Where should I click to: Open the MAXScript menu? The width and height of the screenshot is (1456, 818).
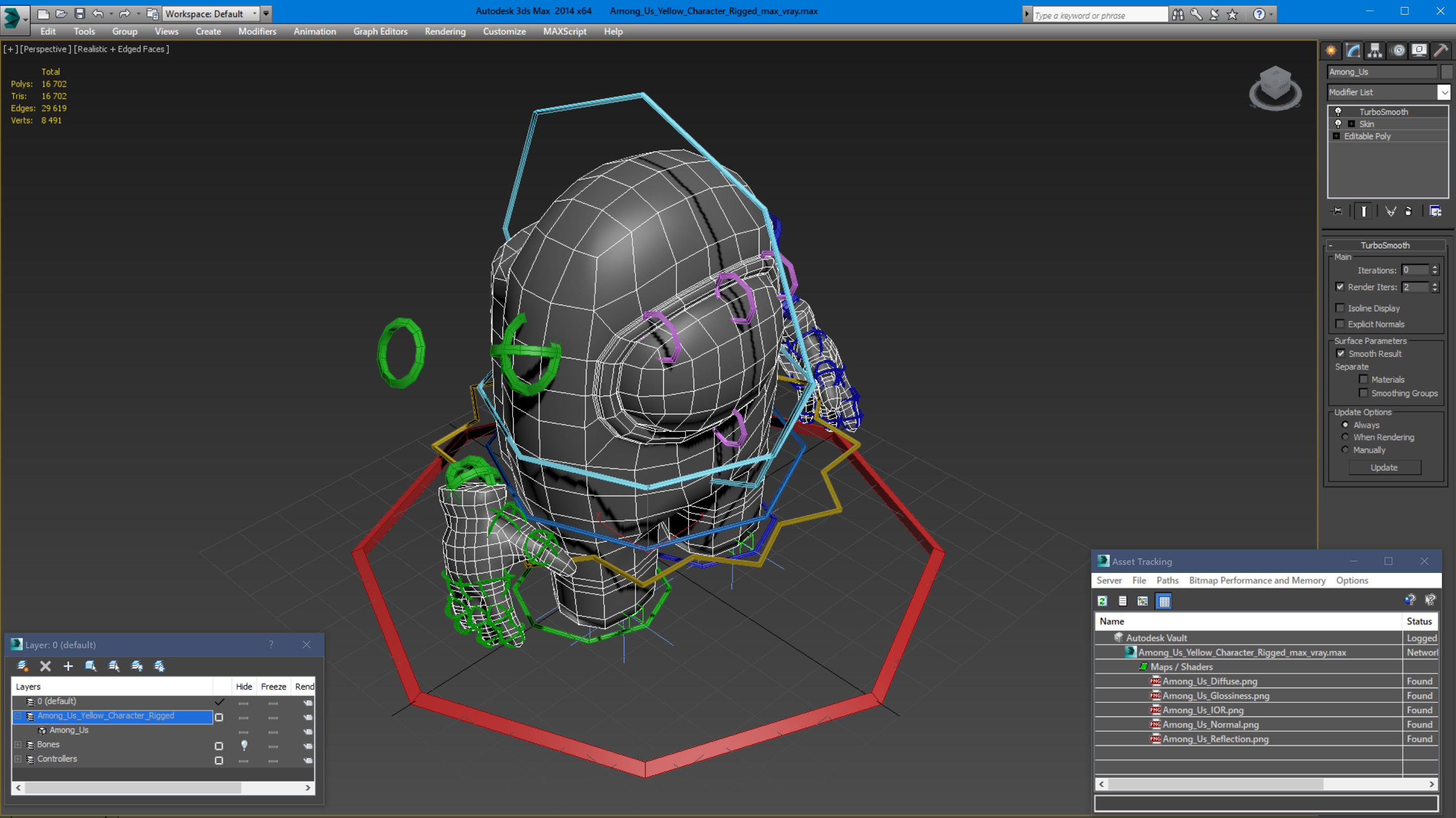[565, 32]
